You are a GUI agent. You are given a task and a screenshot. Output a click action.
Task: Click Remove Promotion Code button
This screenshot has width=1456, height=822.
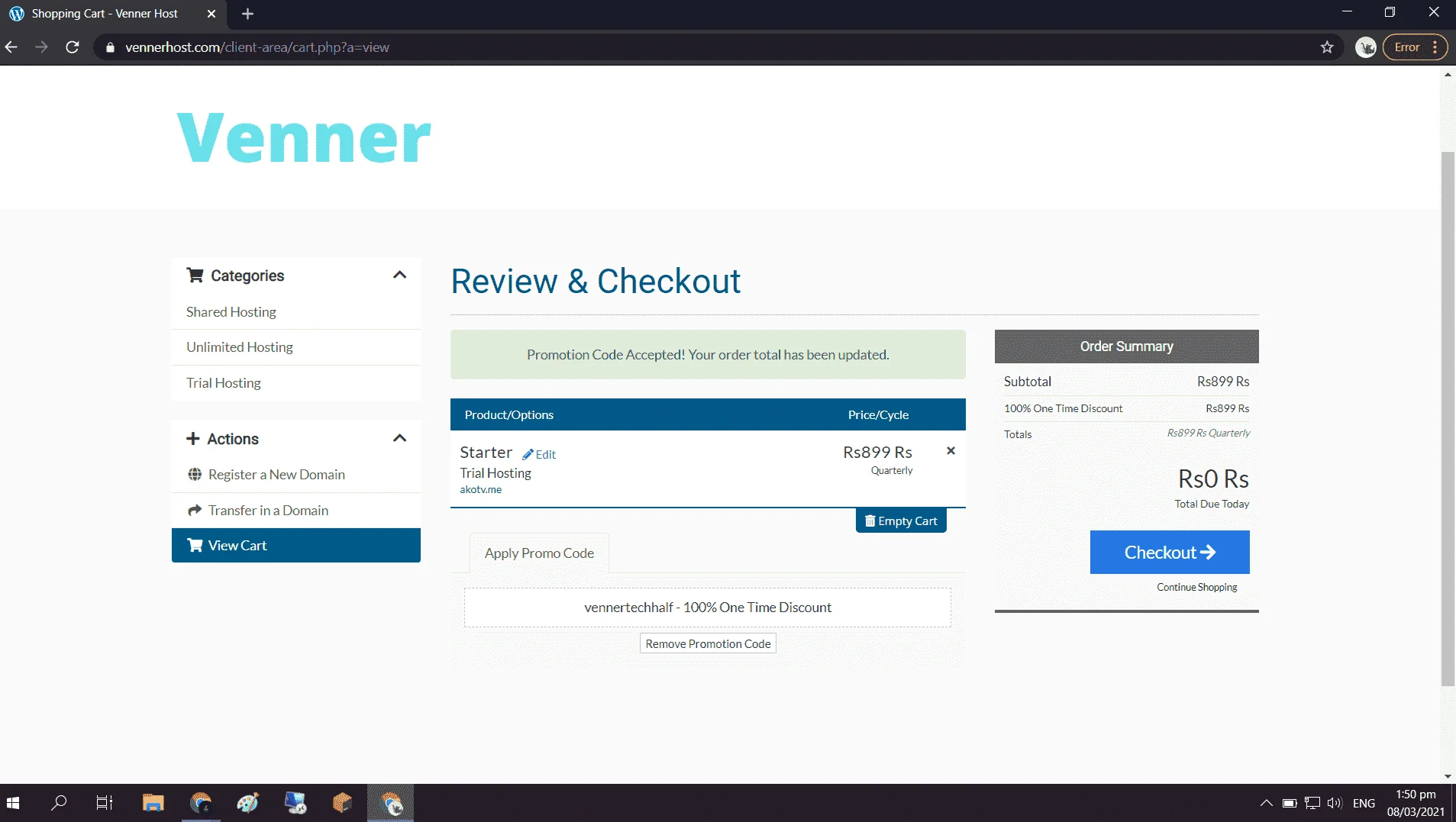pyautogui.click(x=708, y=643)
